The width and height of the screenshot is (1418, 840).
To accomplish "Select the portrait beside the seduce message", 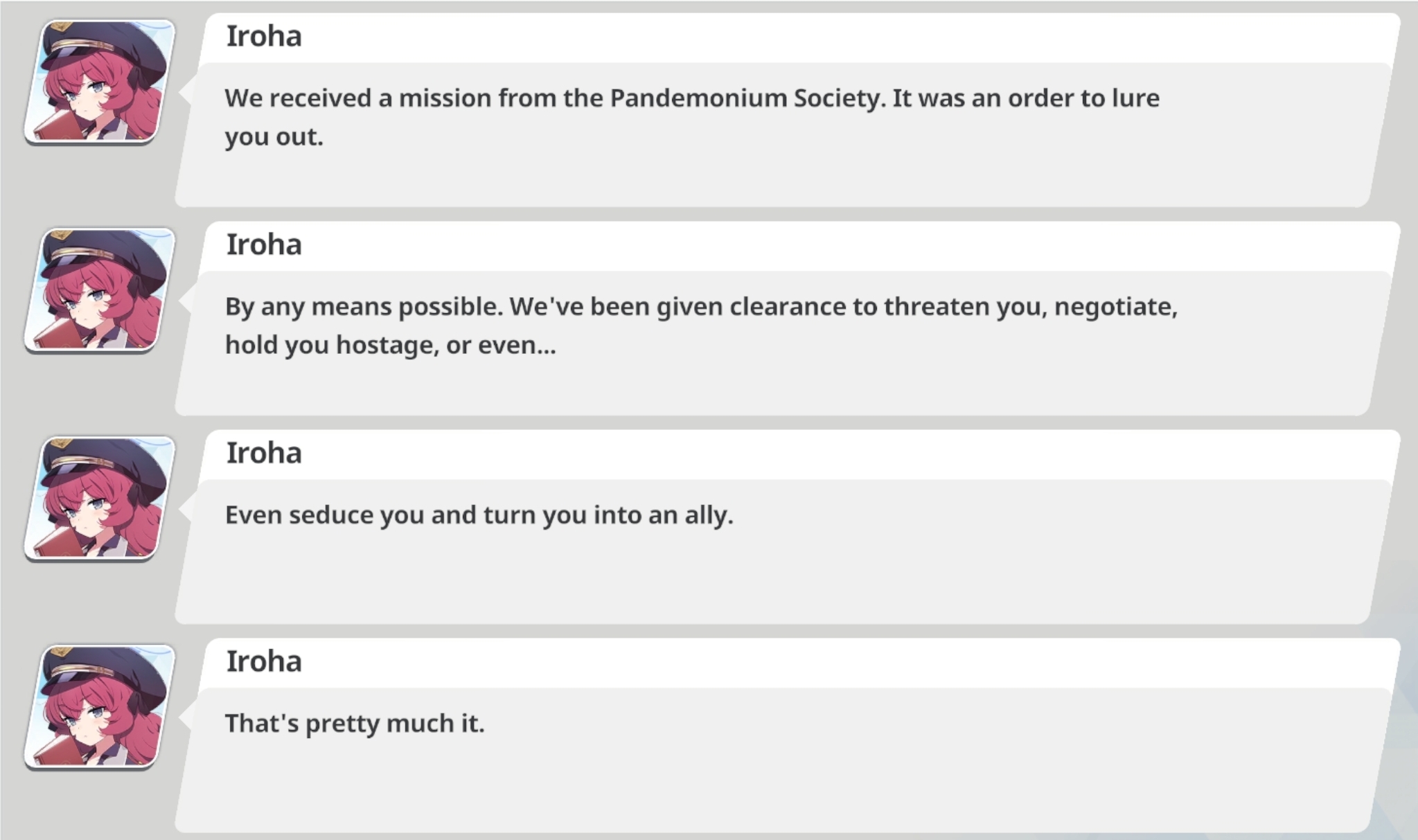I will pos(99,498).
